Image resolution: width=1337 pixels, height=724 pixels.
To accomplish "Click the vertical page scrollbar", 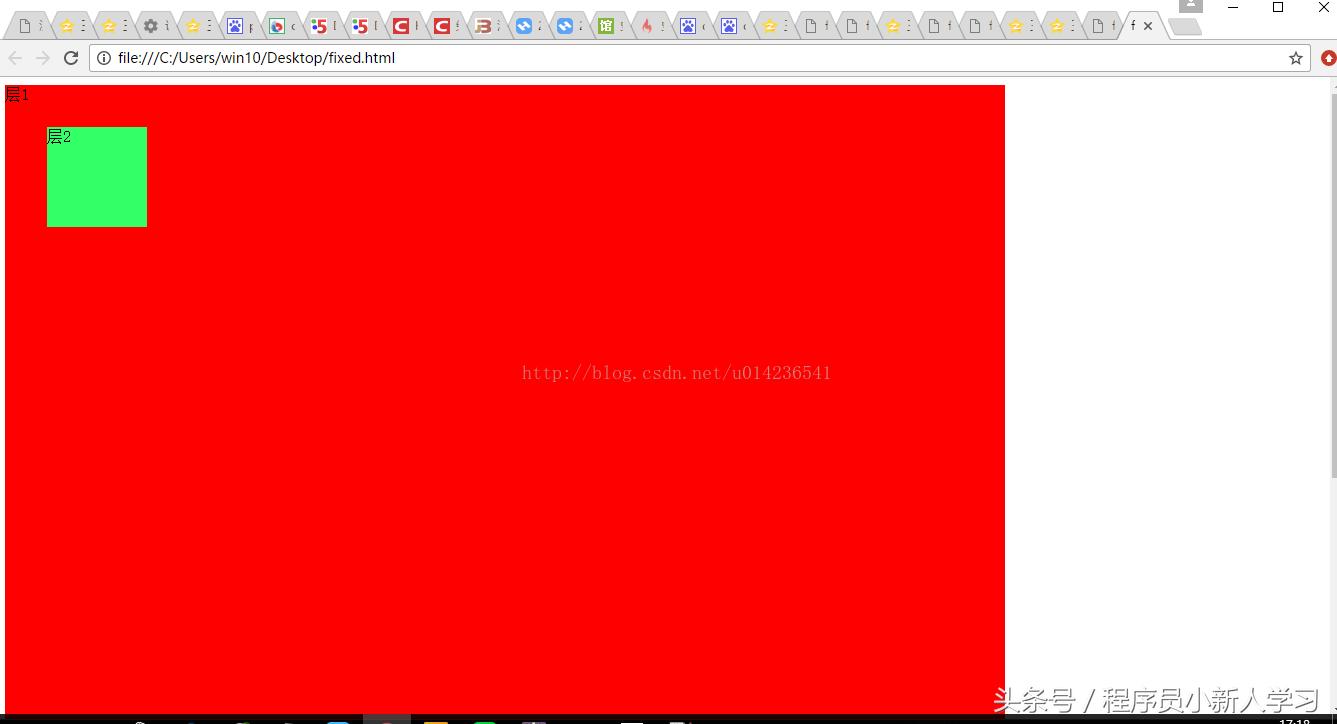I will coord(1333,400).
